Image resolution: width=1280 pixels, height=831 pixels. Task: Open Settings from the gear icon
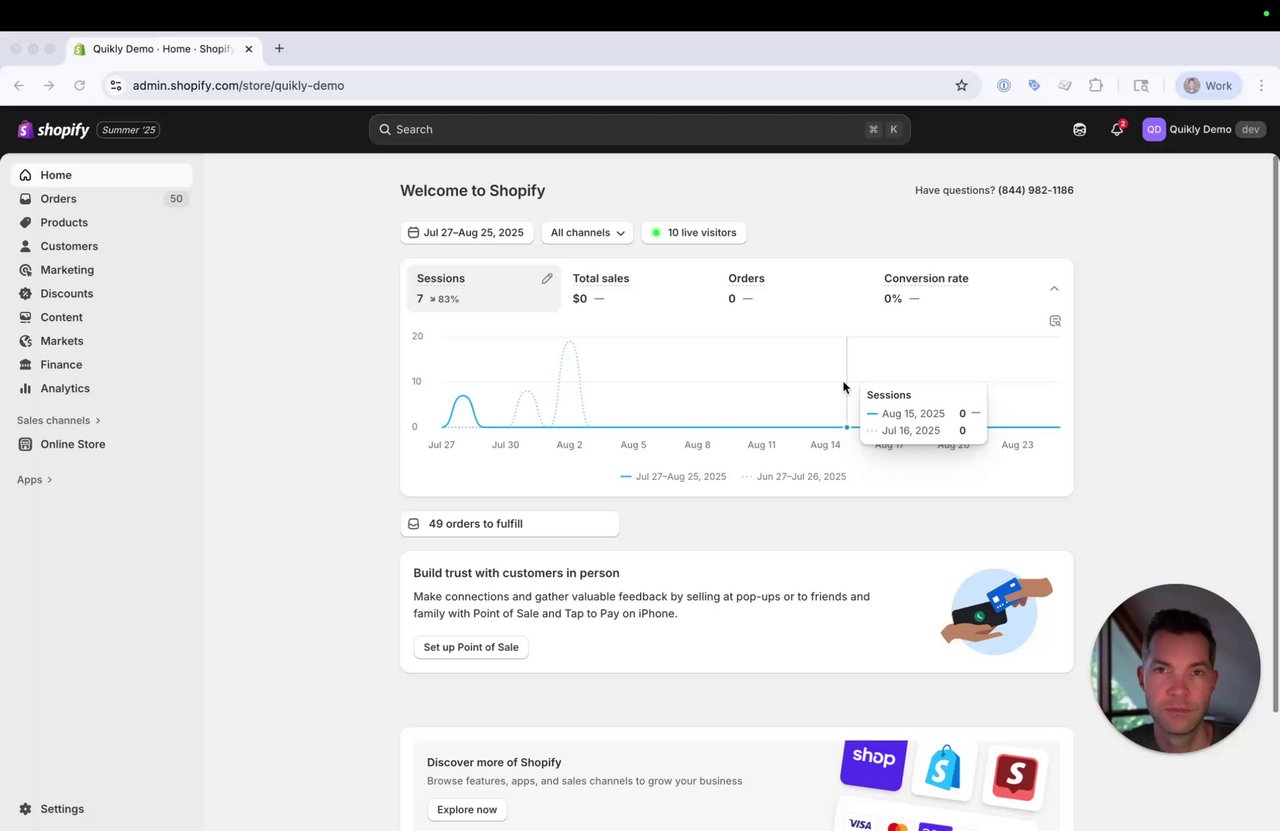[x=51, y=809]
